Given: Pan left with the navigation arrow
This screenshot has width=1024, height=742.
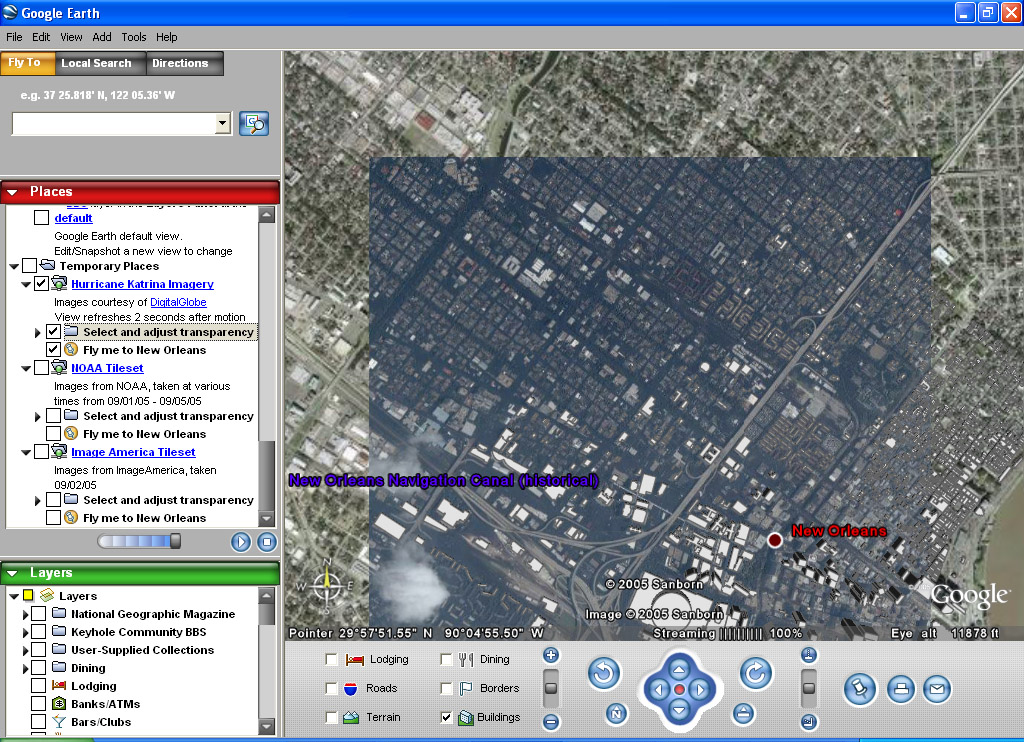Looking at the screenshot, I should 658,690.
